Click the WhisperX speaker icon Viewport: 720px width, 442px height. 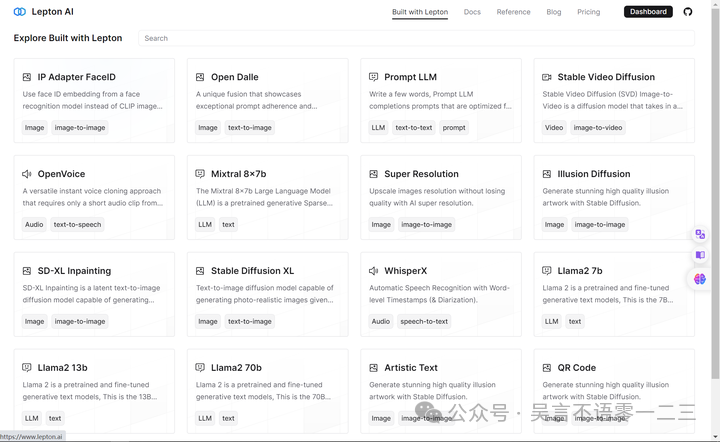tap(373, 271)
